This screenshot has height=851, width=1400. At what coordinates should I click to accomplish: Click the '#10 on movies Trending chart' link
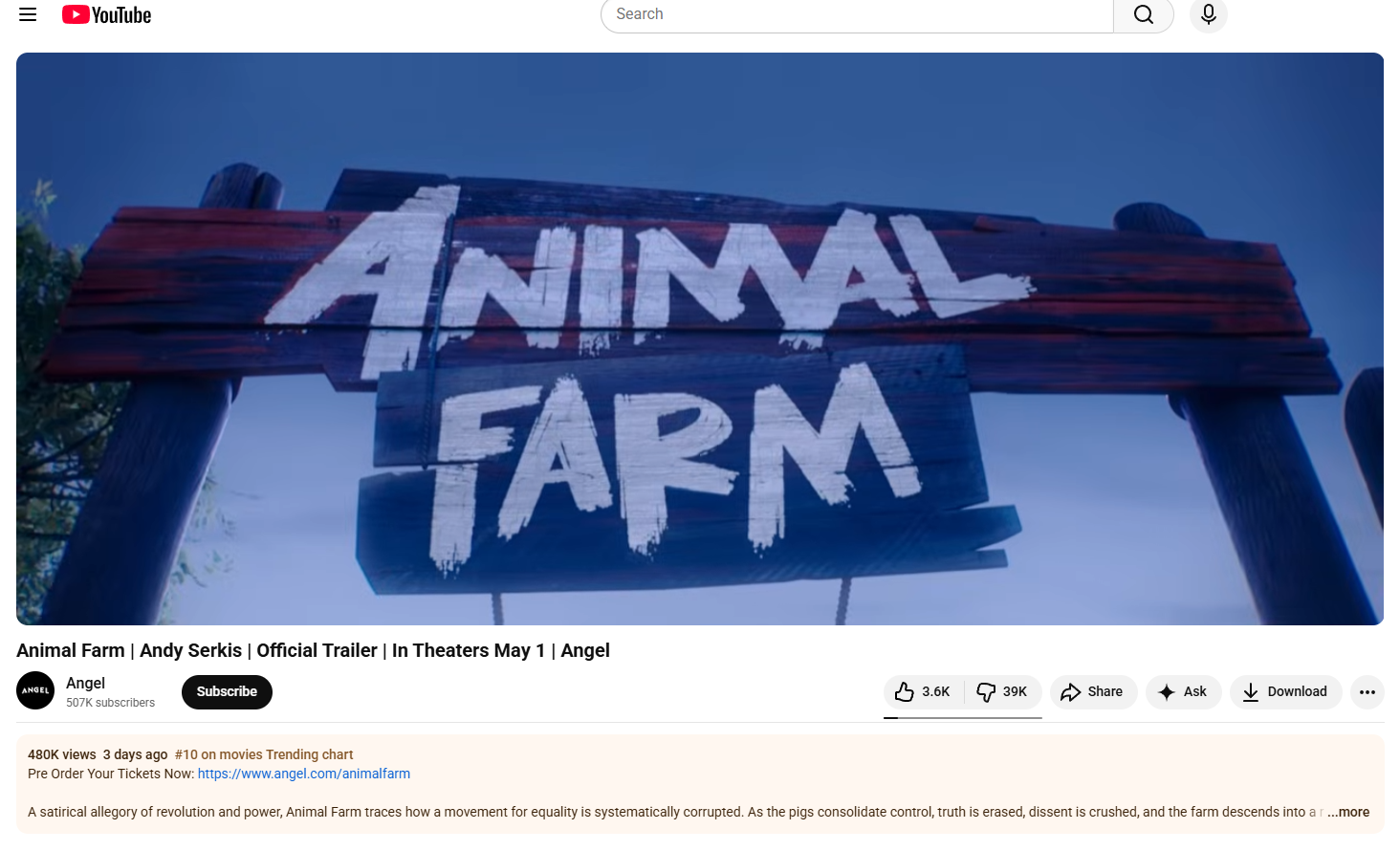pyautogui.click(x=264, y=754)
